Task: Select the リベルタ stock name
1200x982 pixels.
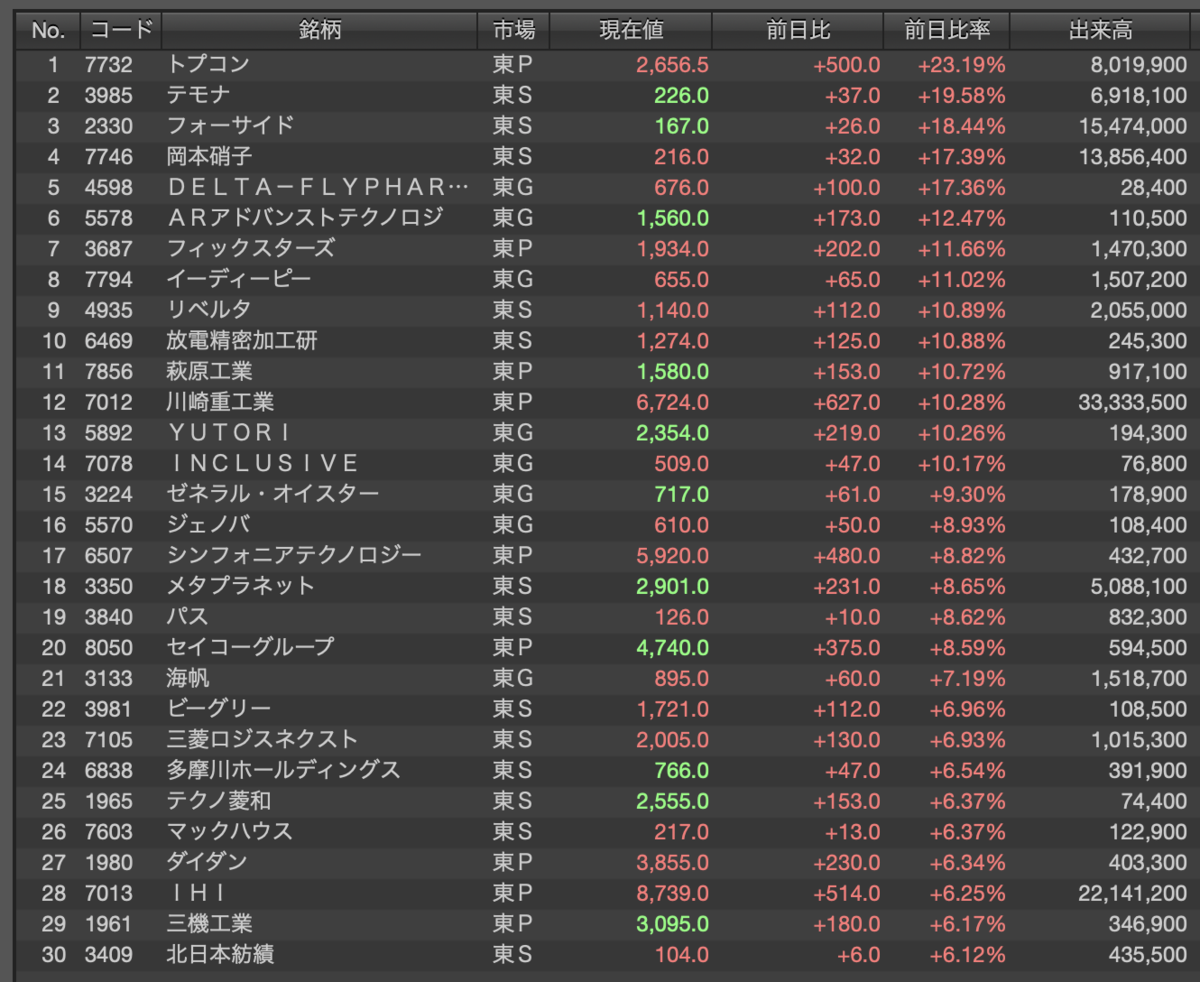Action: pos(209,311)
